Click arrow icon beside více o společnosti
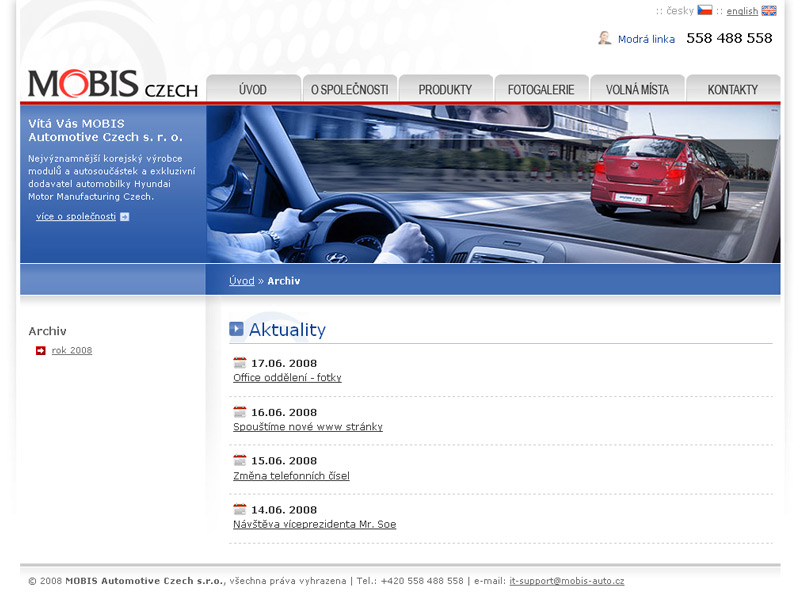 [124, 217]
